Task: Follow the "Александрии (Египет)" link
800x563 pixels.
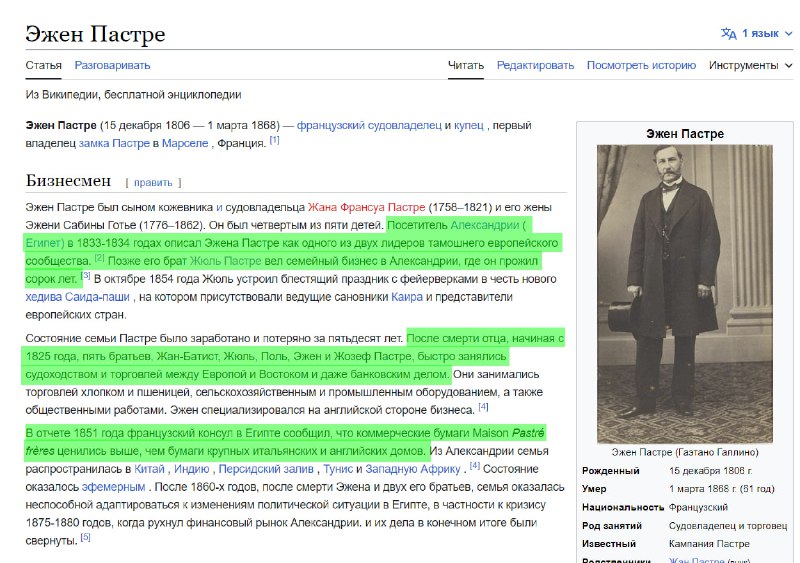Action: [488, 225]
